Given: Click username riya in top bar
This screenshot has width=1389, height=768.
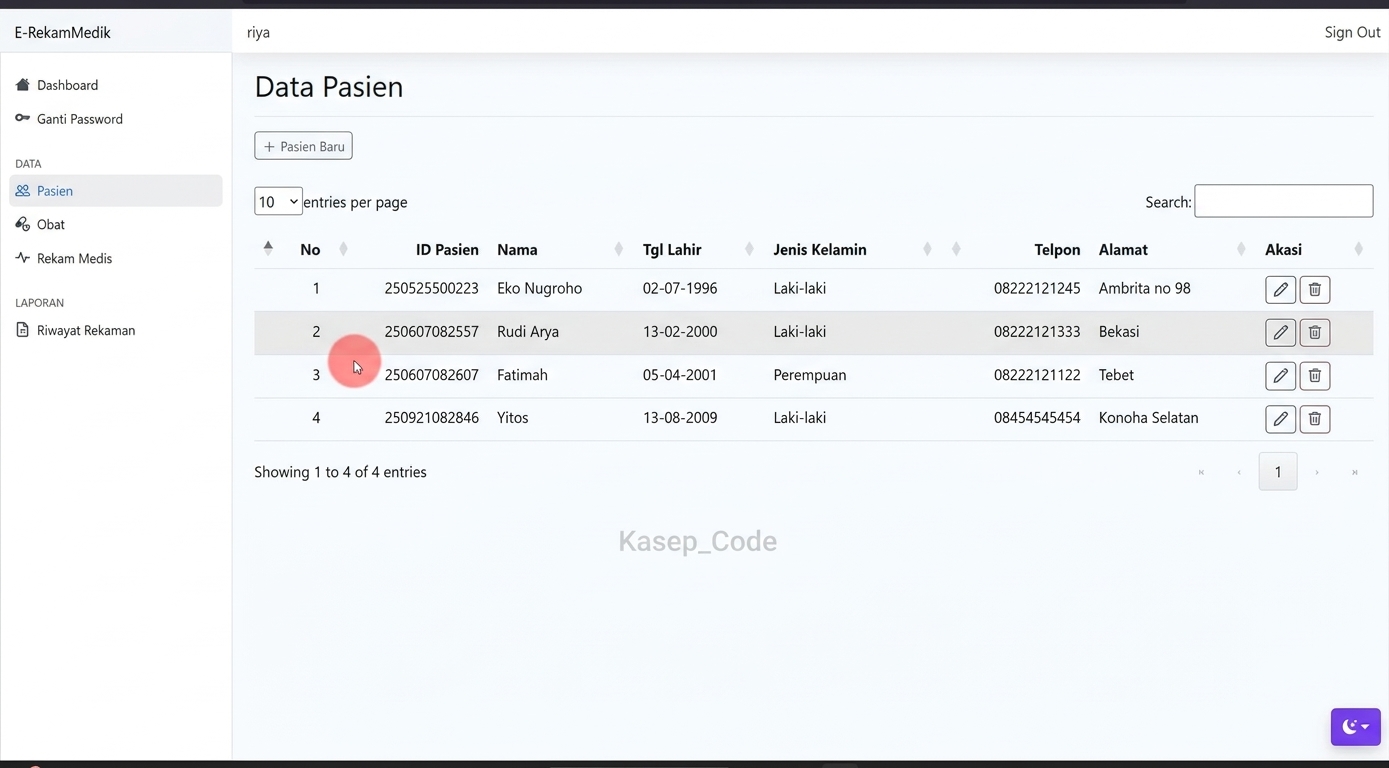Looking at the screenshot, I should (258, 32).
